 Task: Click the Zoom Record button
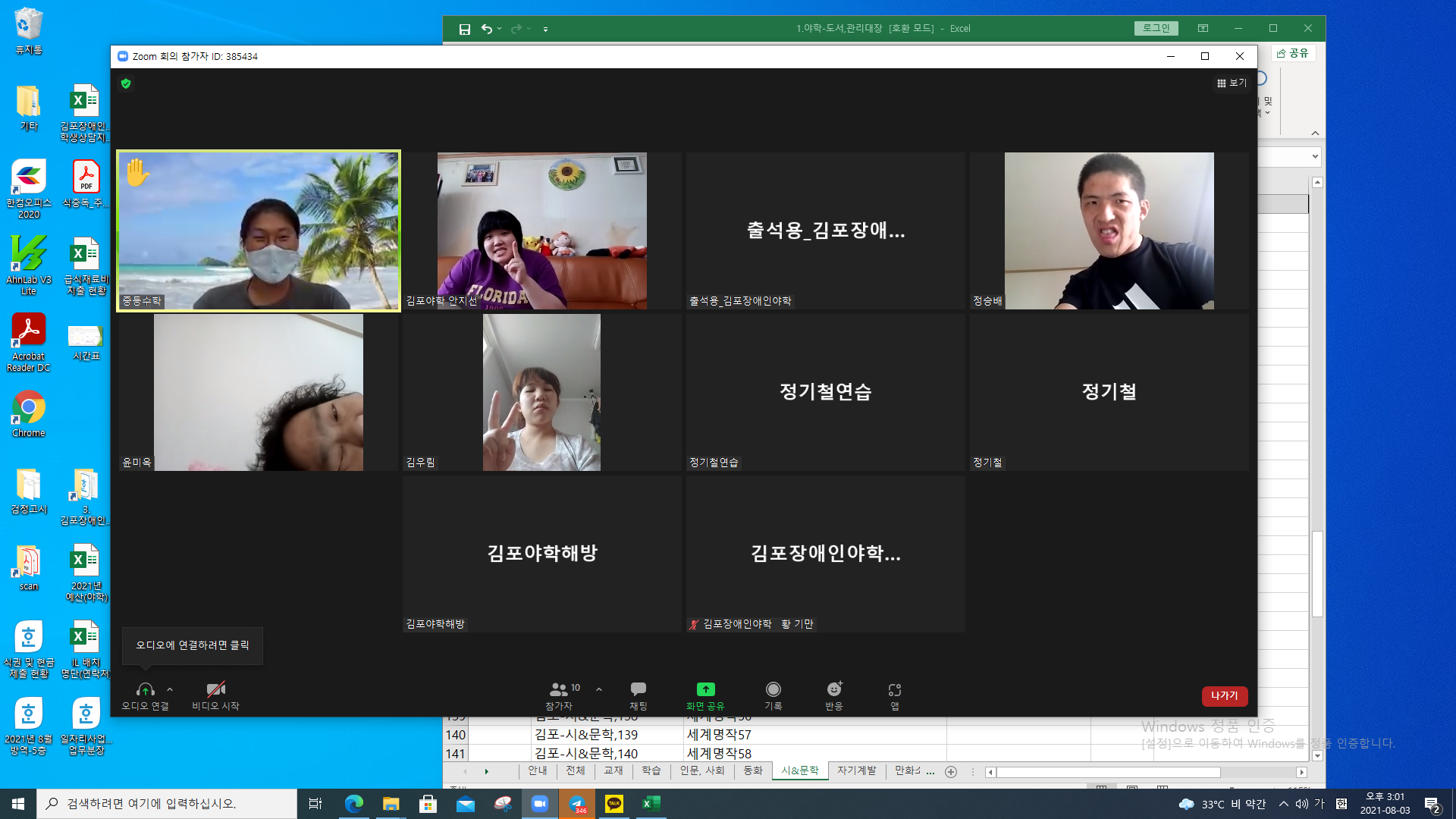coord(773,695)
